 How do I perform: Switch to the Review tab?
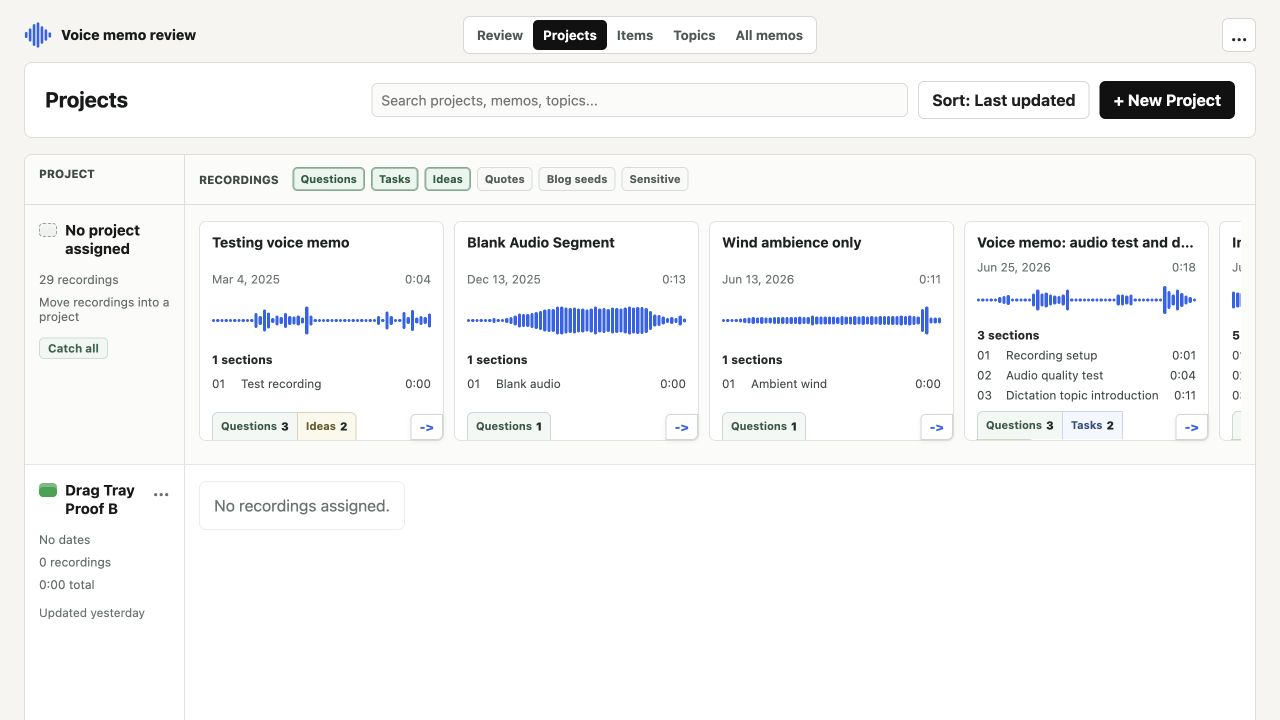click(x=500, y=35)
